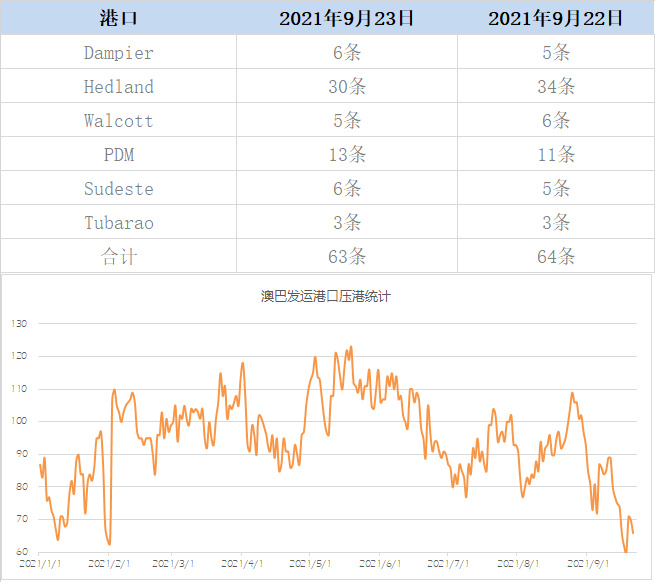Click Hedland's 30条 value
This screenshot has height=582, width=655.
pyautogui.click(x=347, y=86)
